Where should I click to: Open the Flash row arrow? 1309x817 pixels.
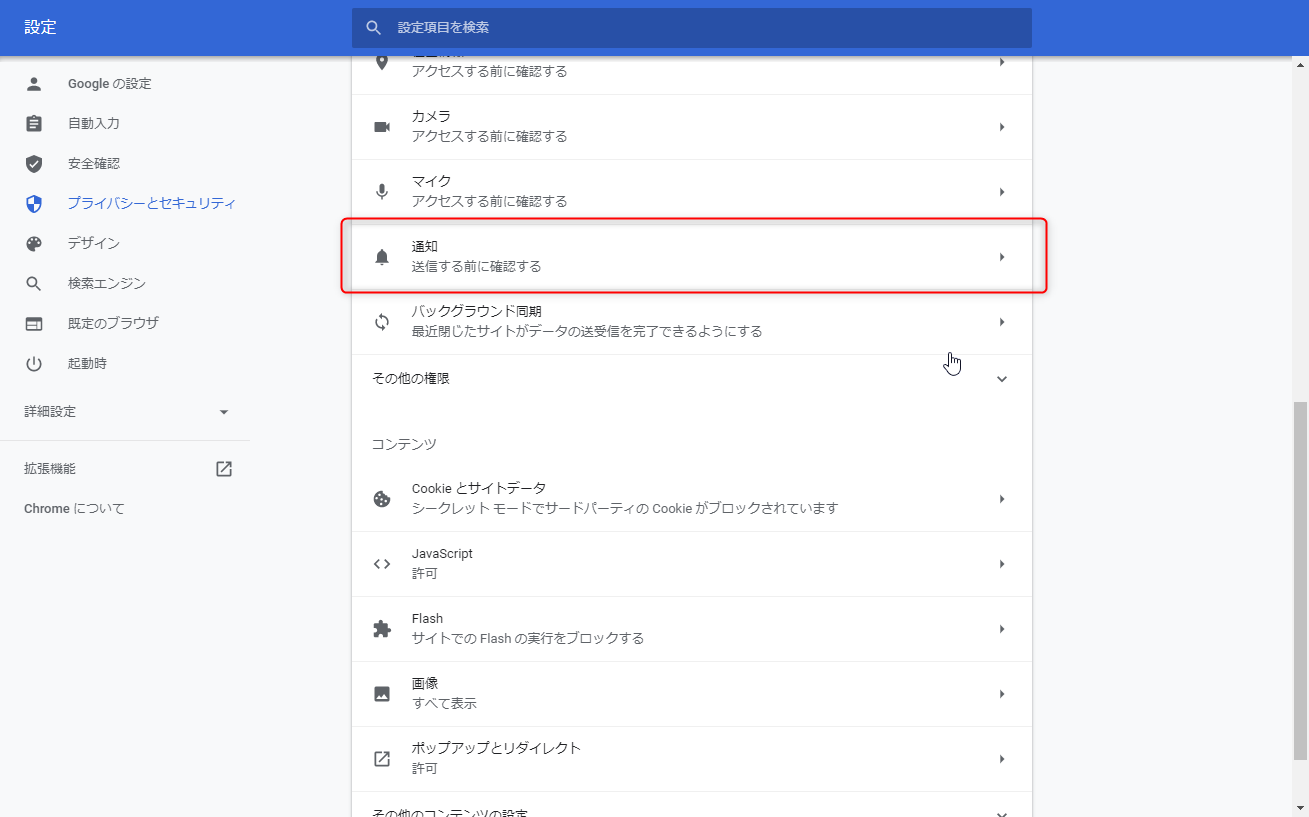(1002, 629)
